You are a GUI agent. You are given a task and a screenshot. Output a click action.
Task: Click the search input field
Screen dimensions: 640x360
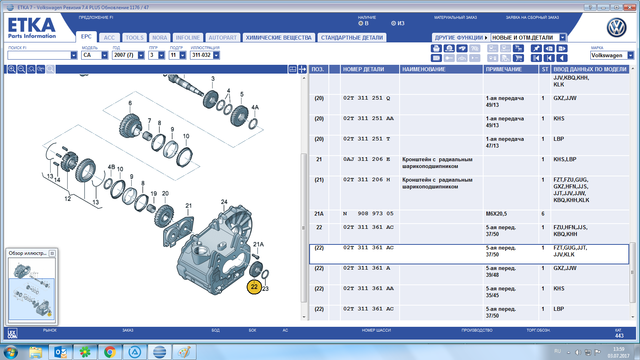(x=39, y=55)
